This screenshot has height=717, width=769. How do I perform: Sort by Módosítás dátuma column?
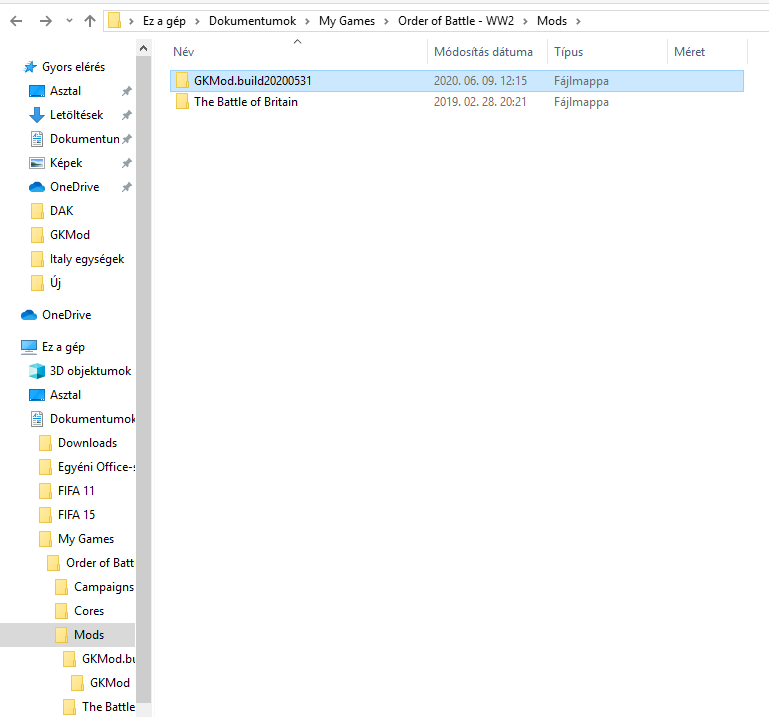[483, 52]
